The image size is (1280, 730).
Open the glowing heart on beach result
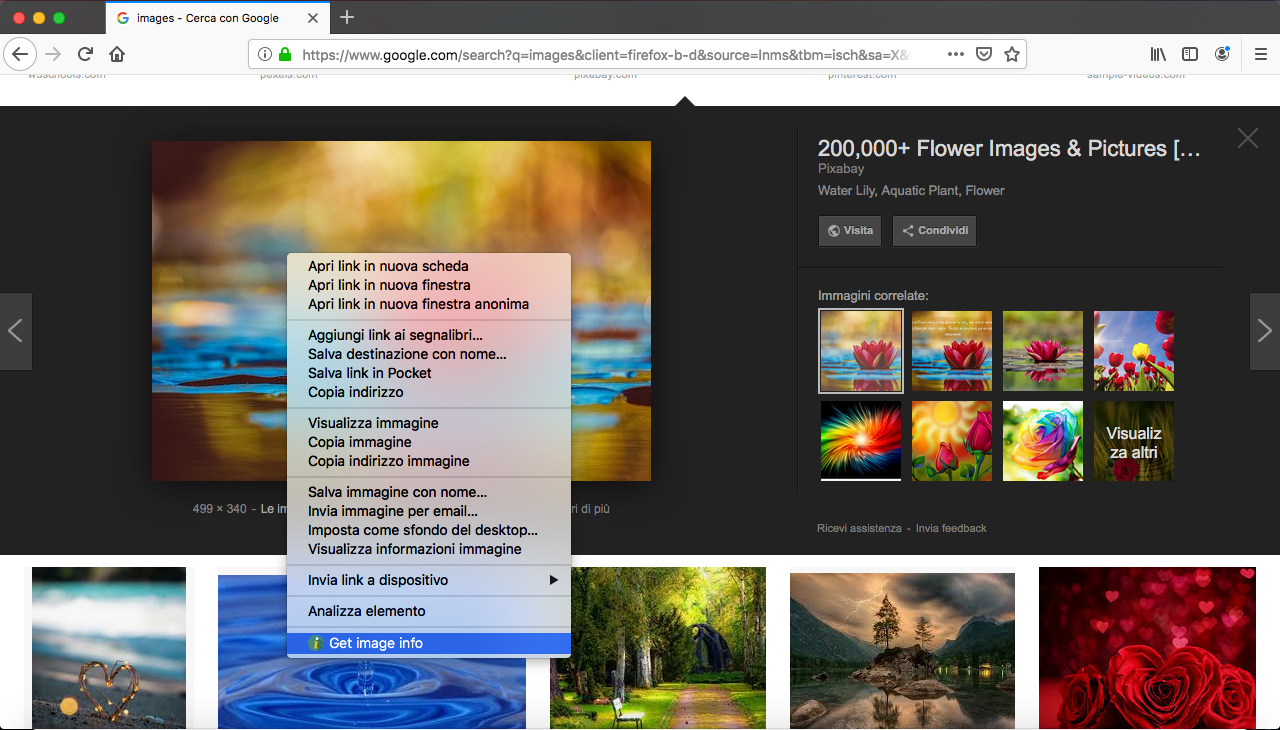(109, 648)
